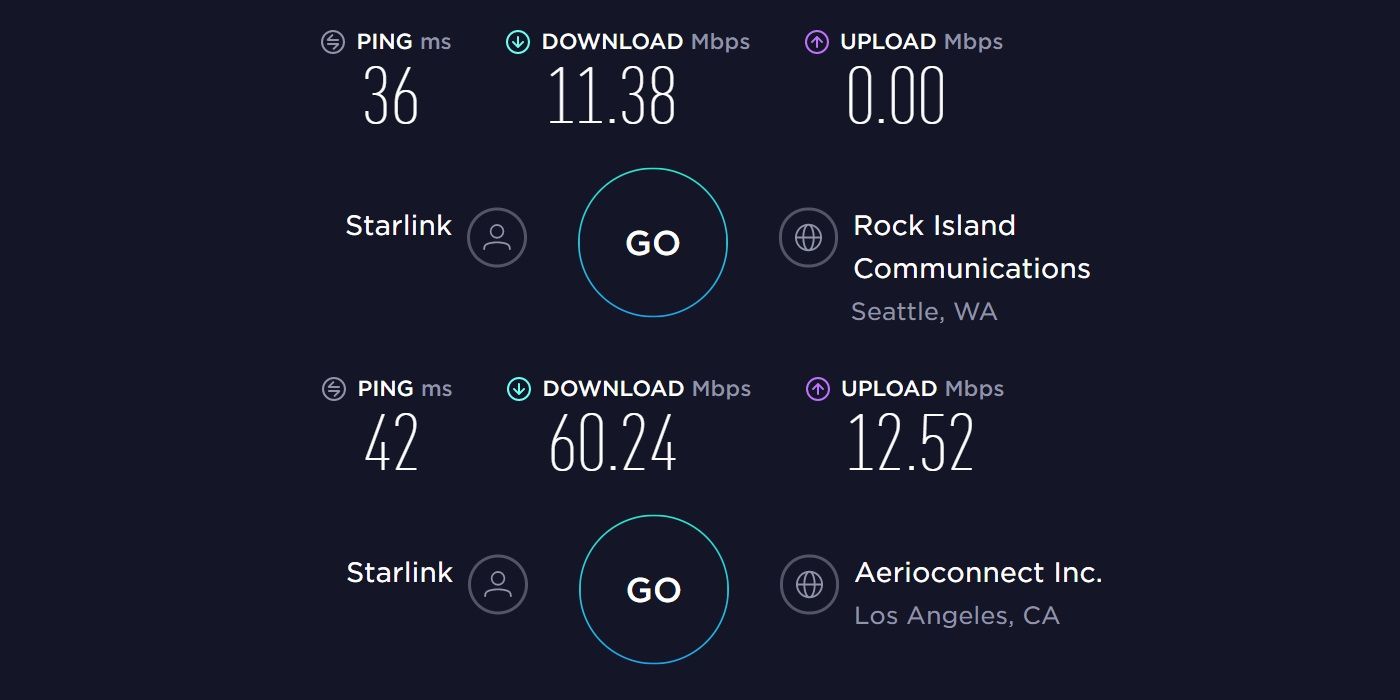Select the download arrow icon in first result
1400x700 pixels.
point(518,42)
